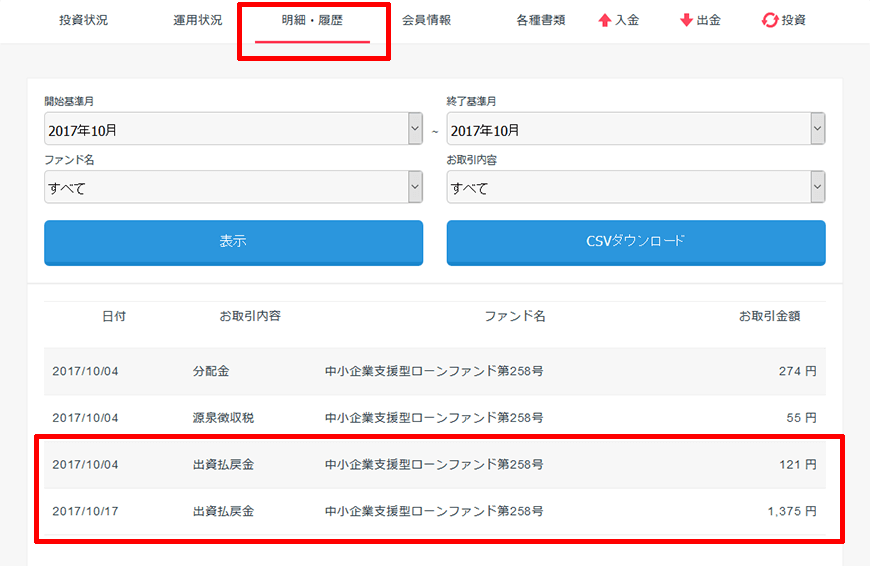Expand the 開始基準月 dropdown arrow
870x566 pixels.
(x=415, y=129)
